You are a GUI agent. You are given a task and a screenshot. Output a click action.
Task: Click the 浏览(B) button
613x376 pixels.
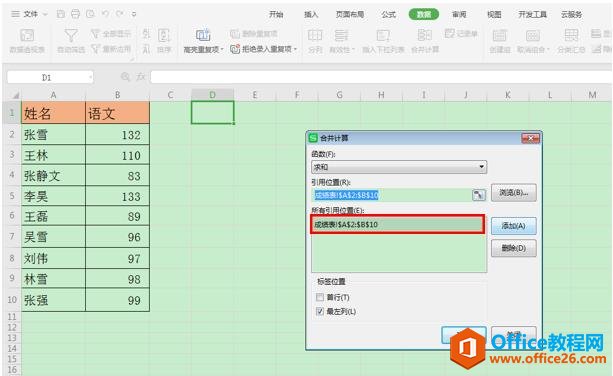tap(513, 193)
